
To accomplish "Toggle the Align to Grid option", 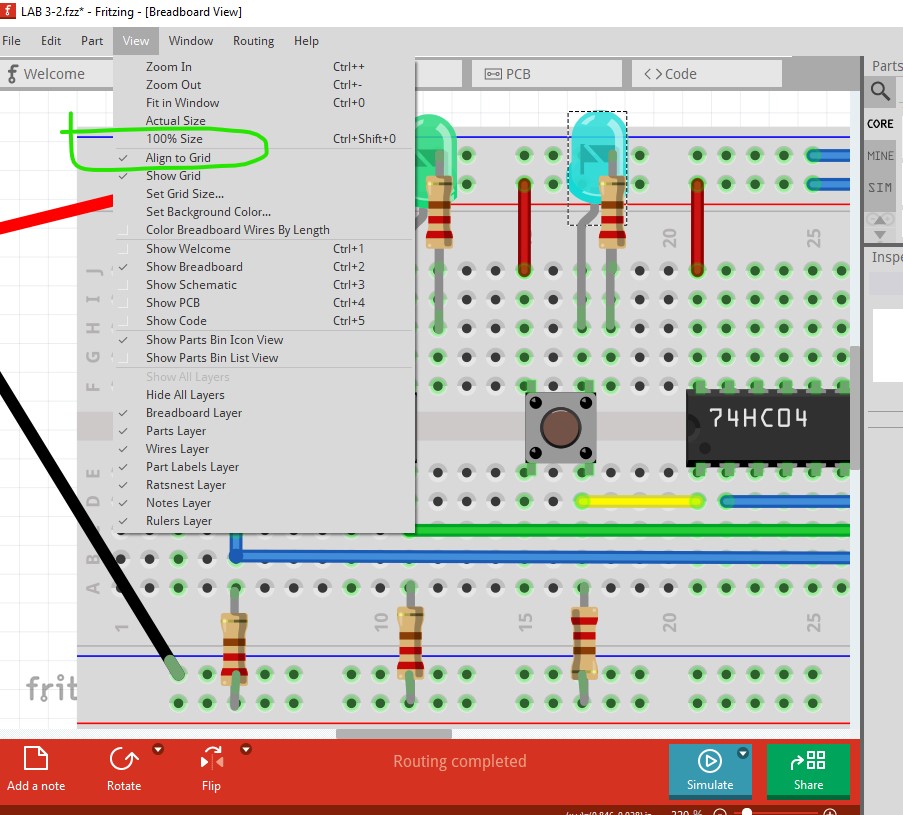I will [x=178, y=158].
